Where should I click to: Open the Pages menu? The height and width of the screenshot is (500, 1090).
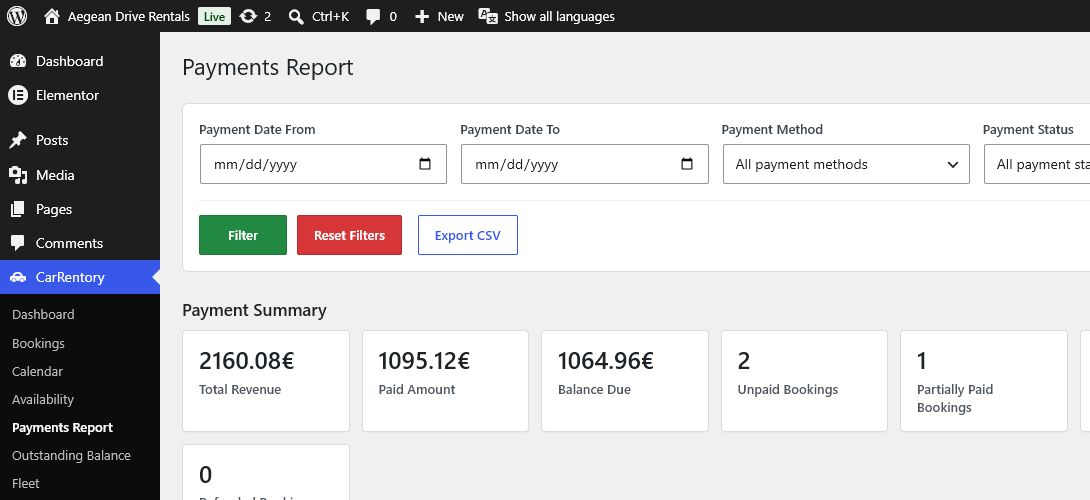coord(80,209)
